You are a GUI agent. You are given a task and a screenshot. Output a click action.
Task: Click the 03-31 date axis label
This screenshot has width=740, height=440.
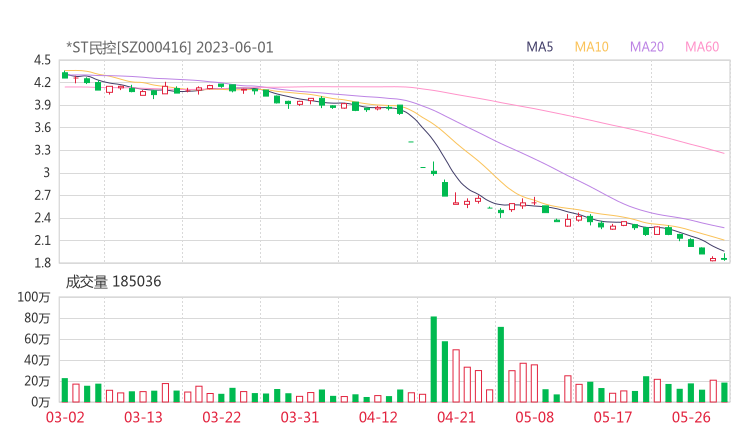coord(300,417)
